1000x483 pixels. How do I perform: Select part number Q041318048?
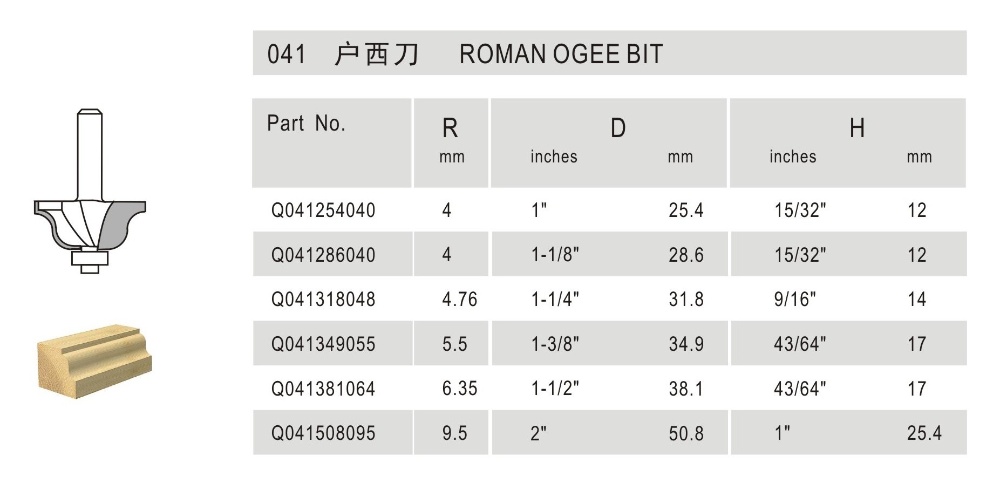tap(323, 299)
